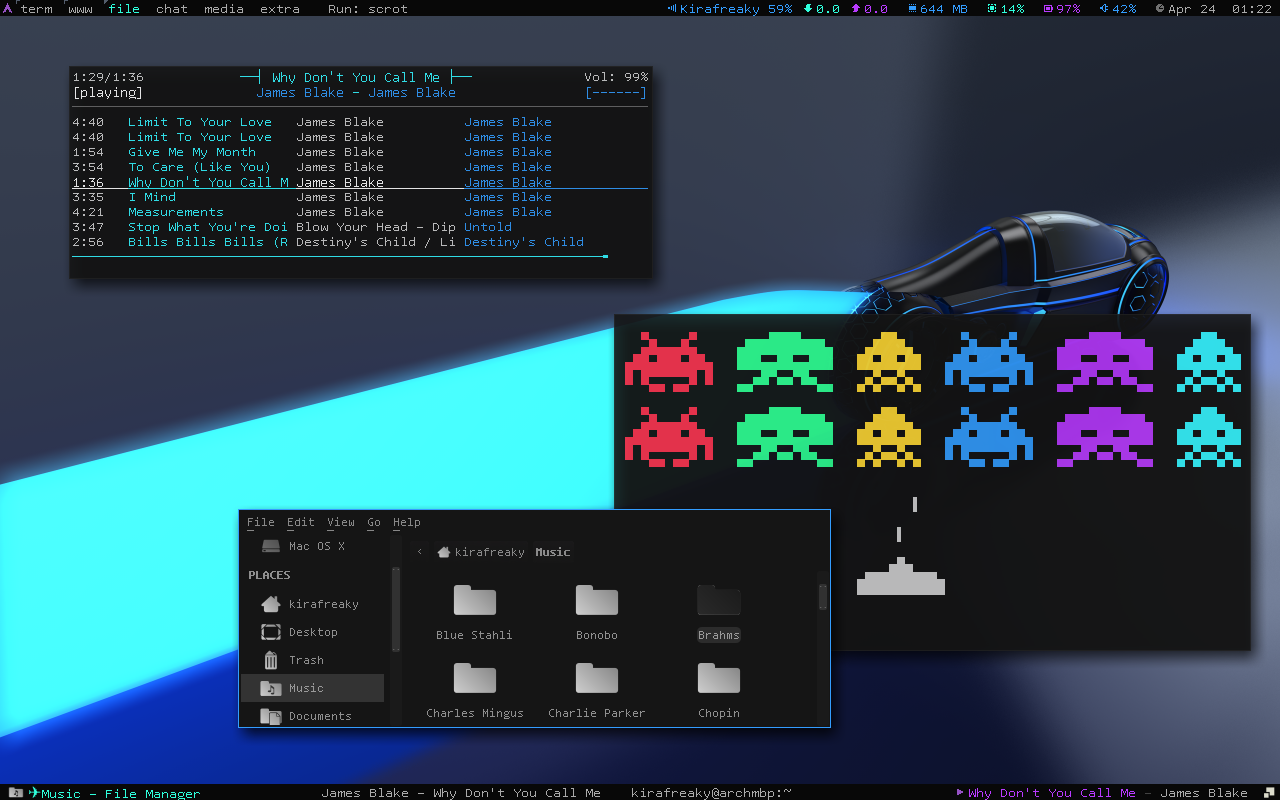This screenshot has height=800, width=1280.
Task: Click the 644 MB memory indicator
Action: click(938, 9)
